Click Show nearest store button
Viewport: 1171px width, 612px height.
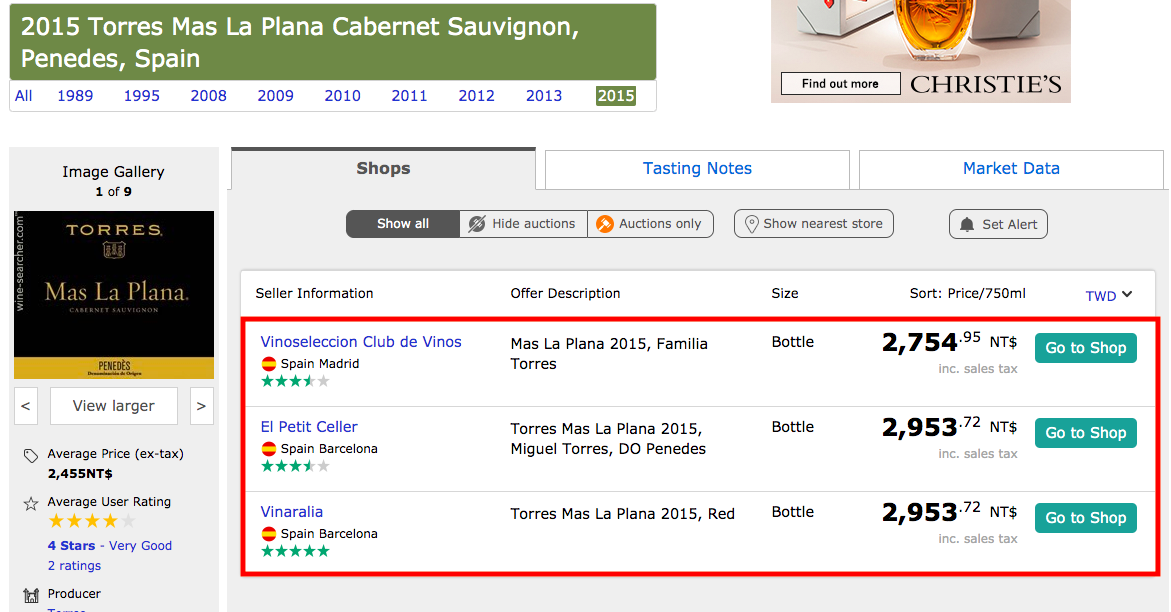point(814,224)
